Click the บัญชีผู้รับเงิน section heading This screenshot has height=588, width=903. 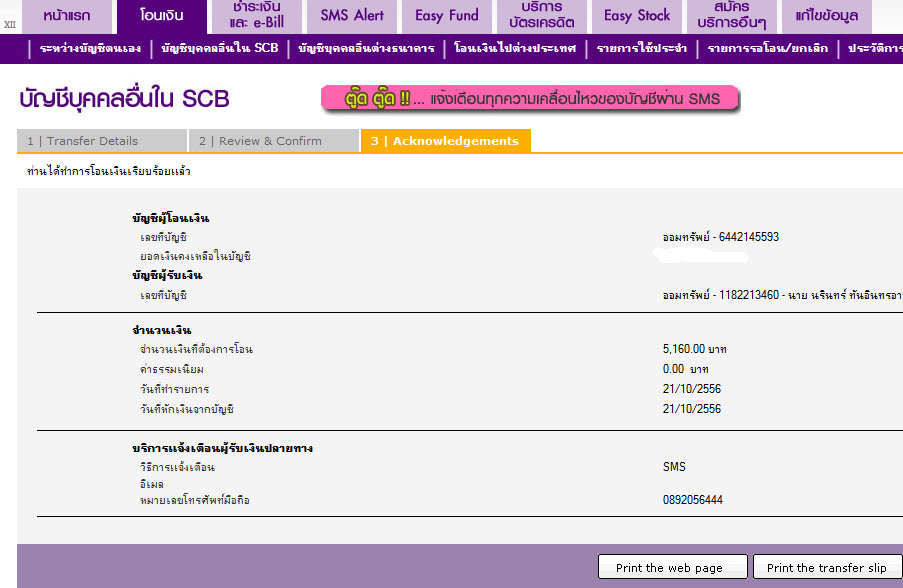tap(167, 275)
